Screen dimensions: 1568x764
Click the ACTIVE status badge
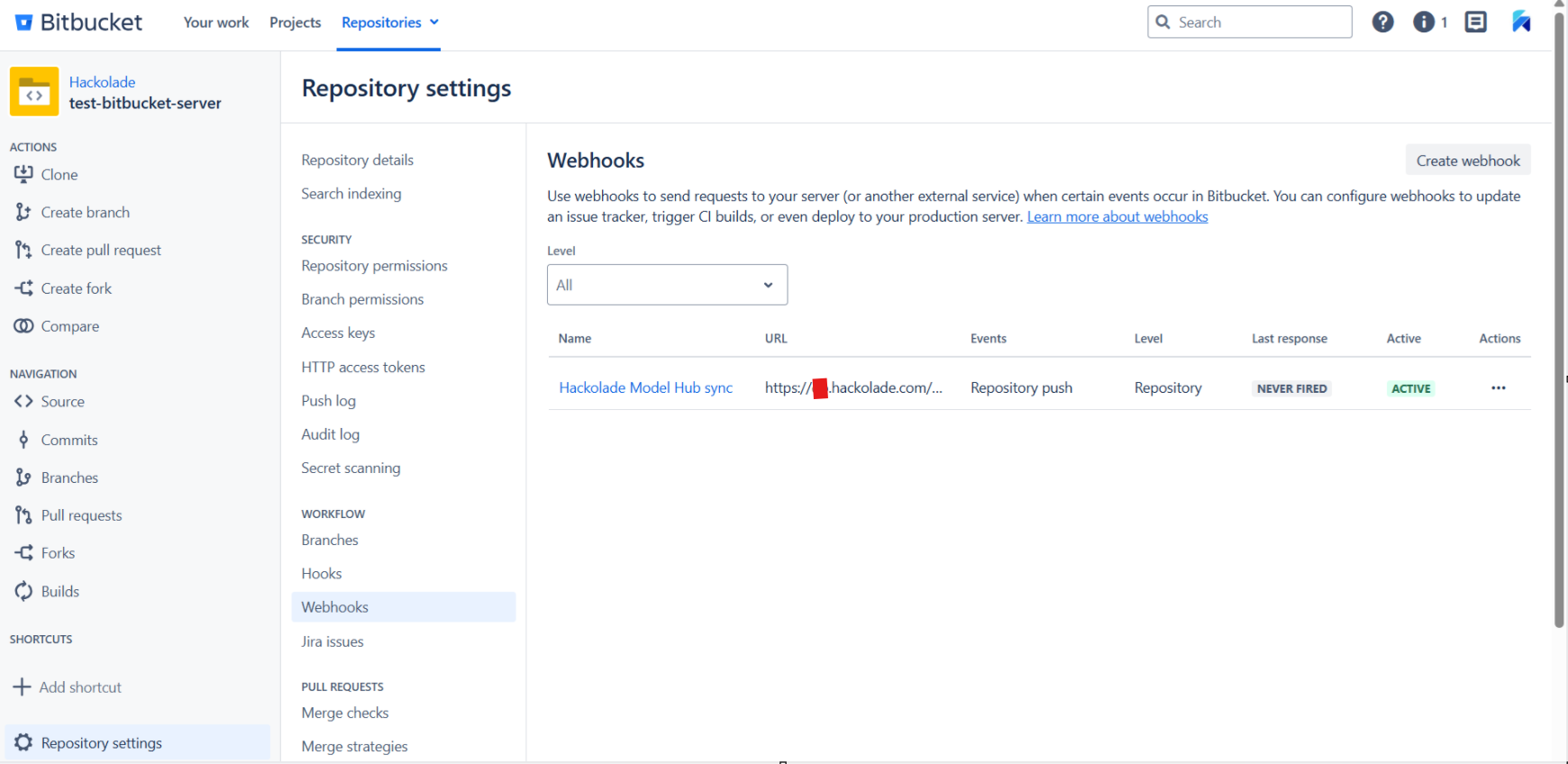pyautogui.click(x=1410, y=388)
